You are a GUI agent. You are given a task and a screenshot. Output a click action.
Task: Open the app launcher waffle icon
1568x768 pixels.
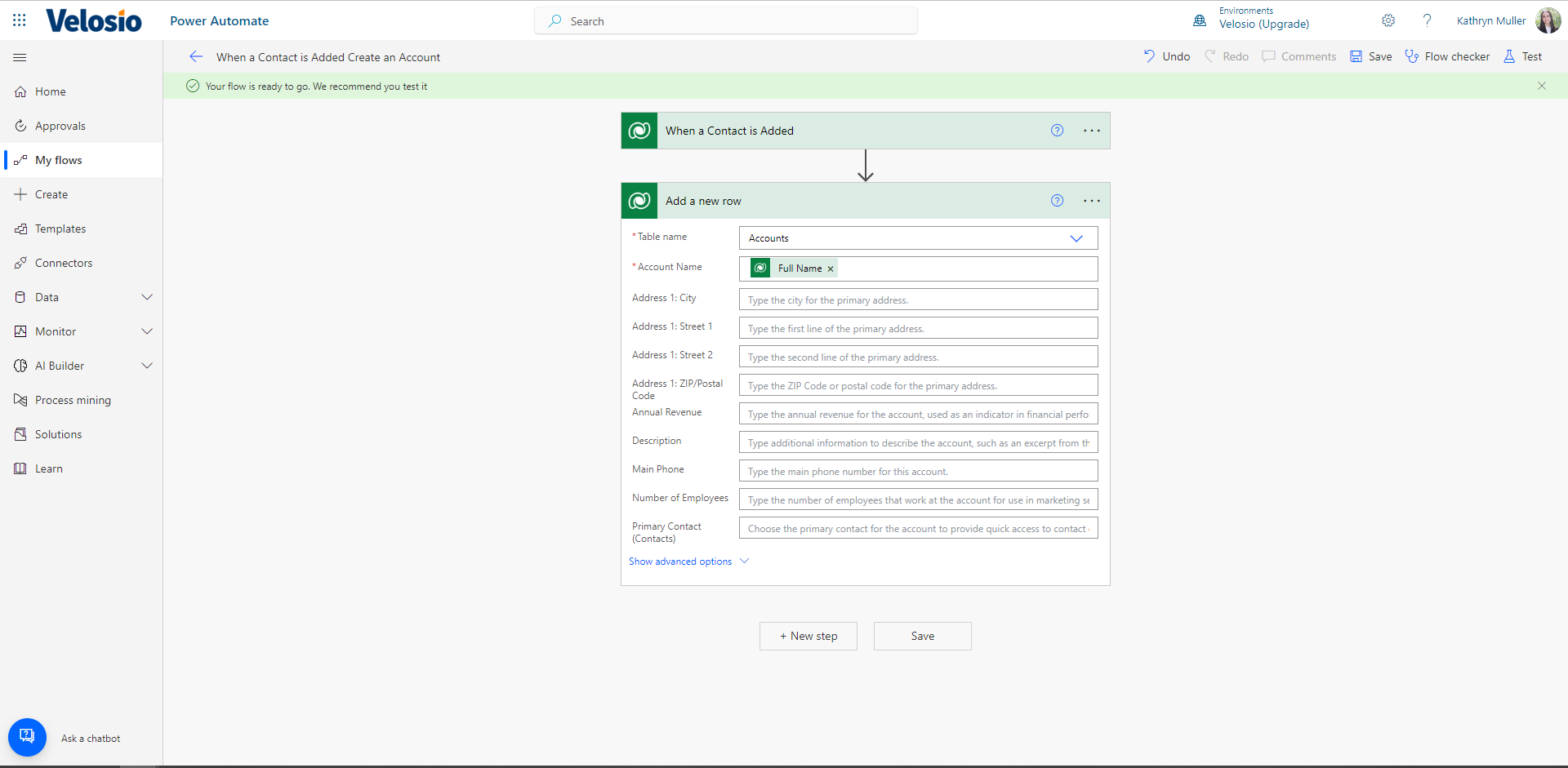20,20
